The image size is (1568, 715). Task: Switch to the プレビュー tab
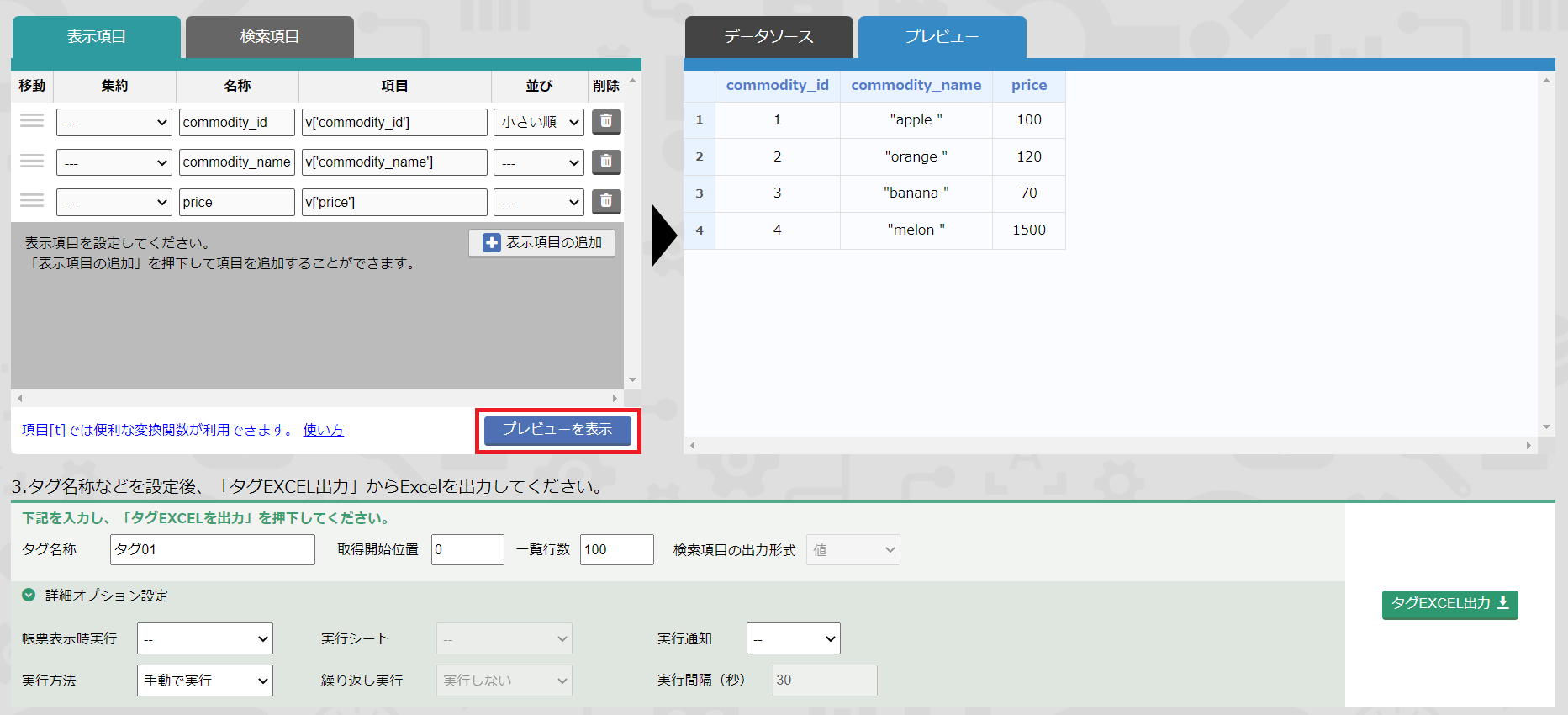click(x=942, y=37)
